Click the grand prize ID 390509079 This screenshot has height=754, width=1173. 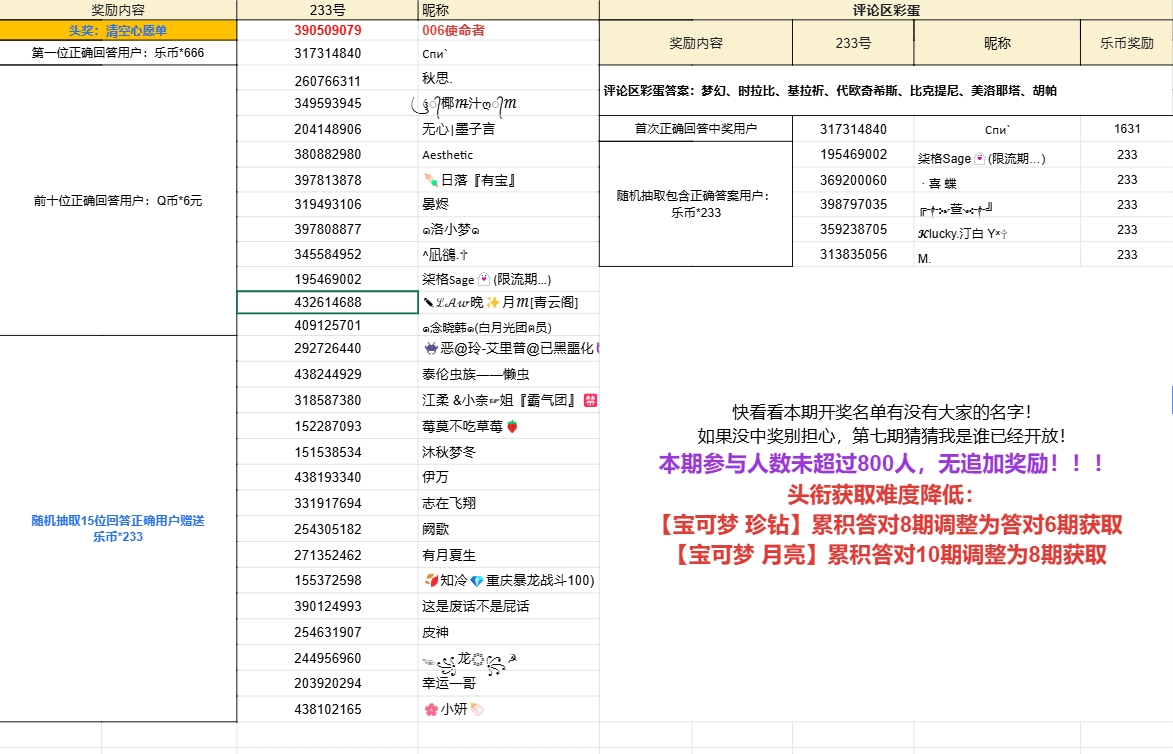pyautogui.click(x=328, y=31)
